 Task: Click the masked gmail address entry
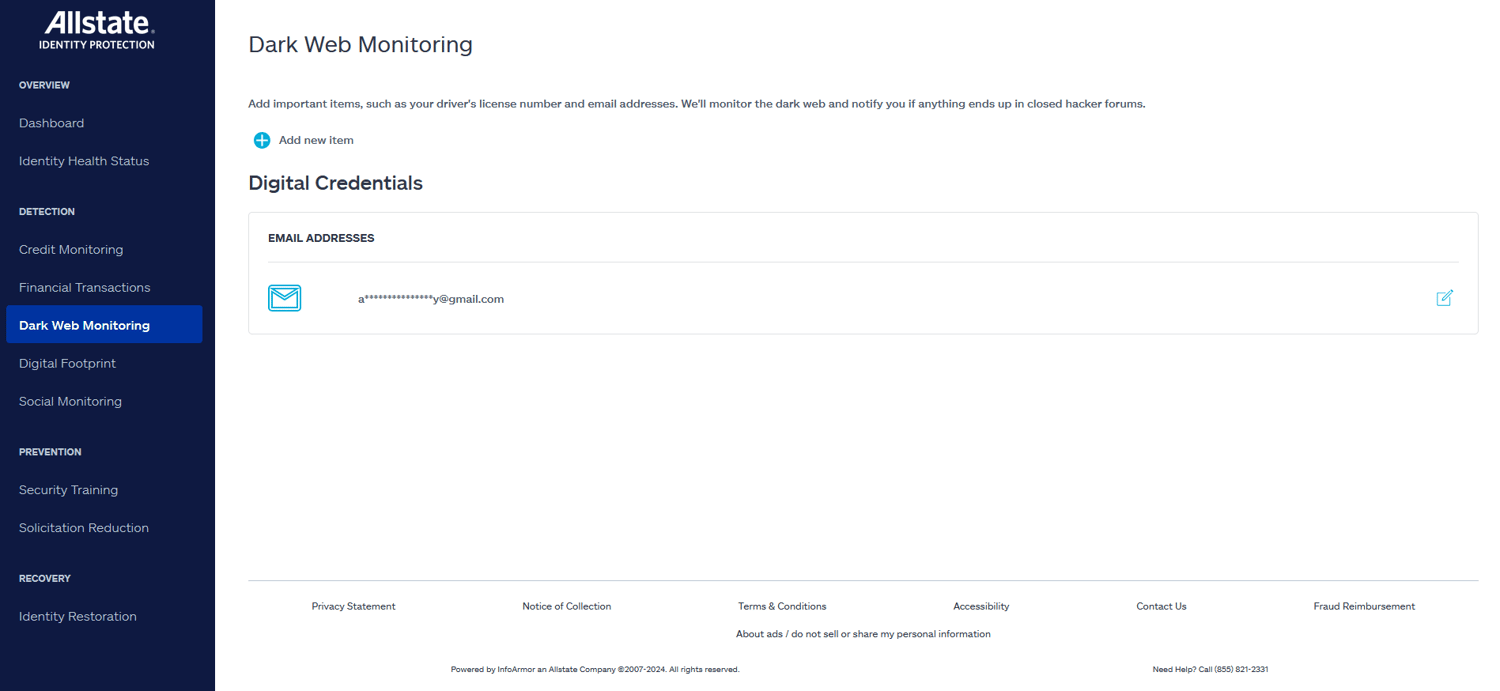[x=431, y=299]
